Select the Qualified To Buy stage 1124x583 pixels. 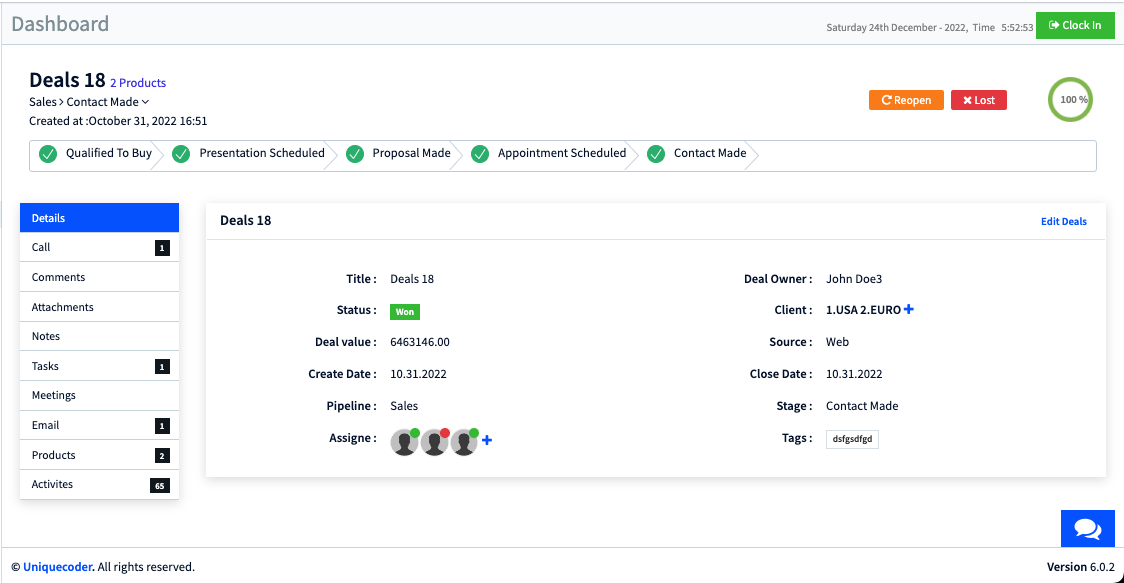coord(109,153)
